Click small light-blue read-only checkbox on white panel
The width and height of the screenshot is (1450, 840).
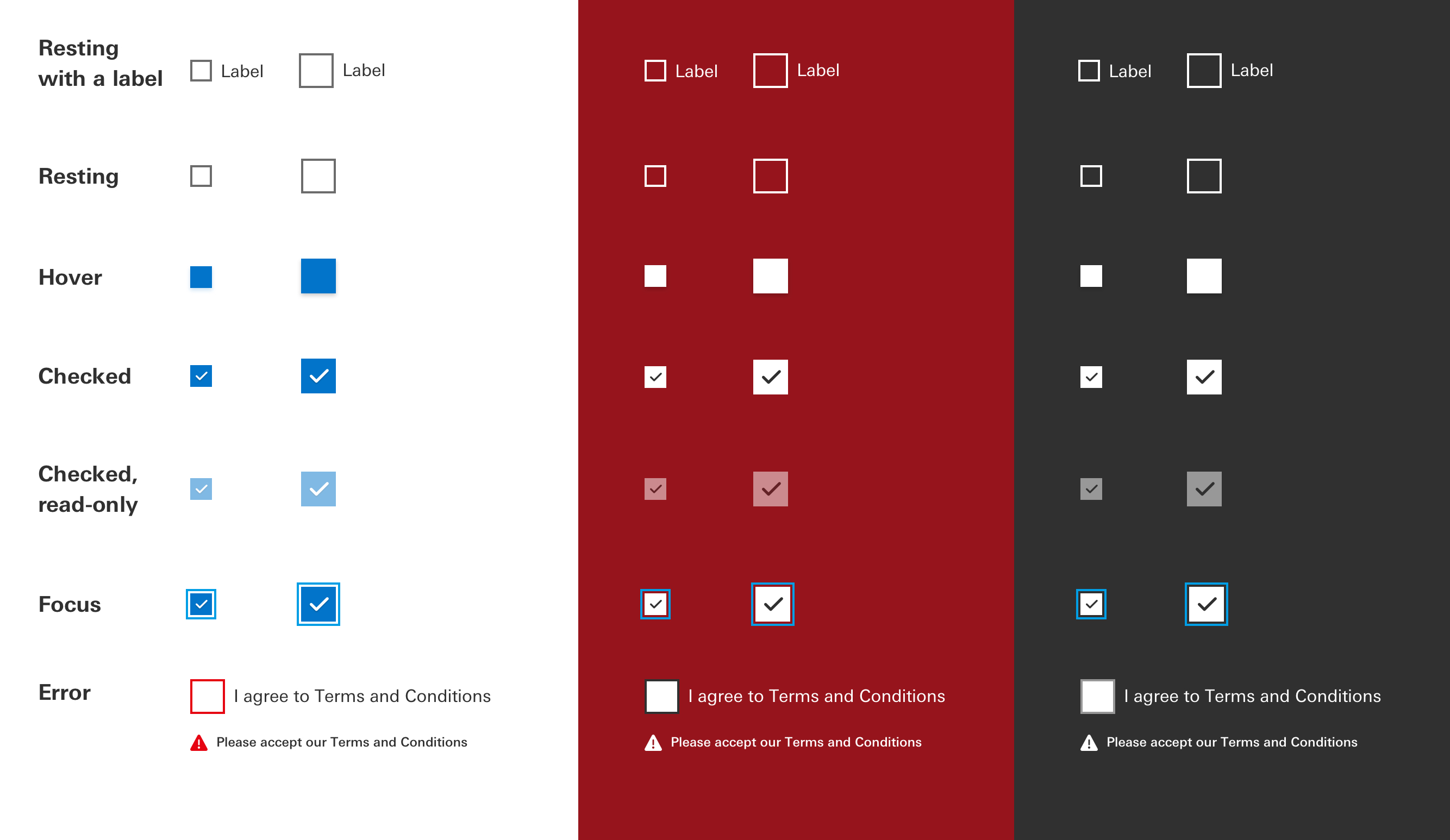[201, 489]
